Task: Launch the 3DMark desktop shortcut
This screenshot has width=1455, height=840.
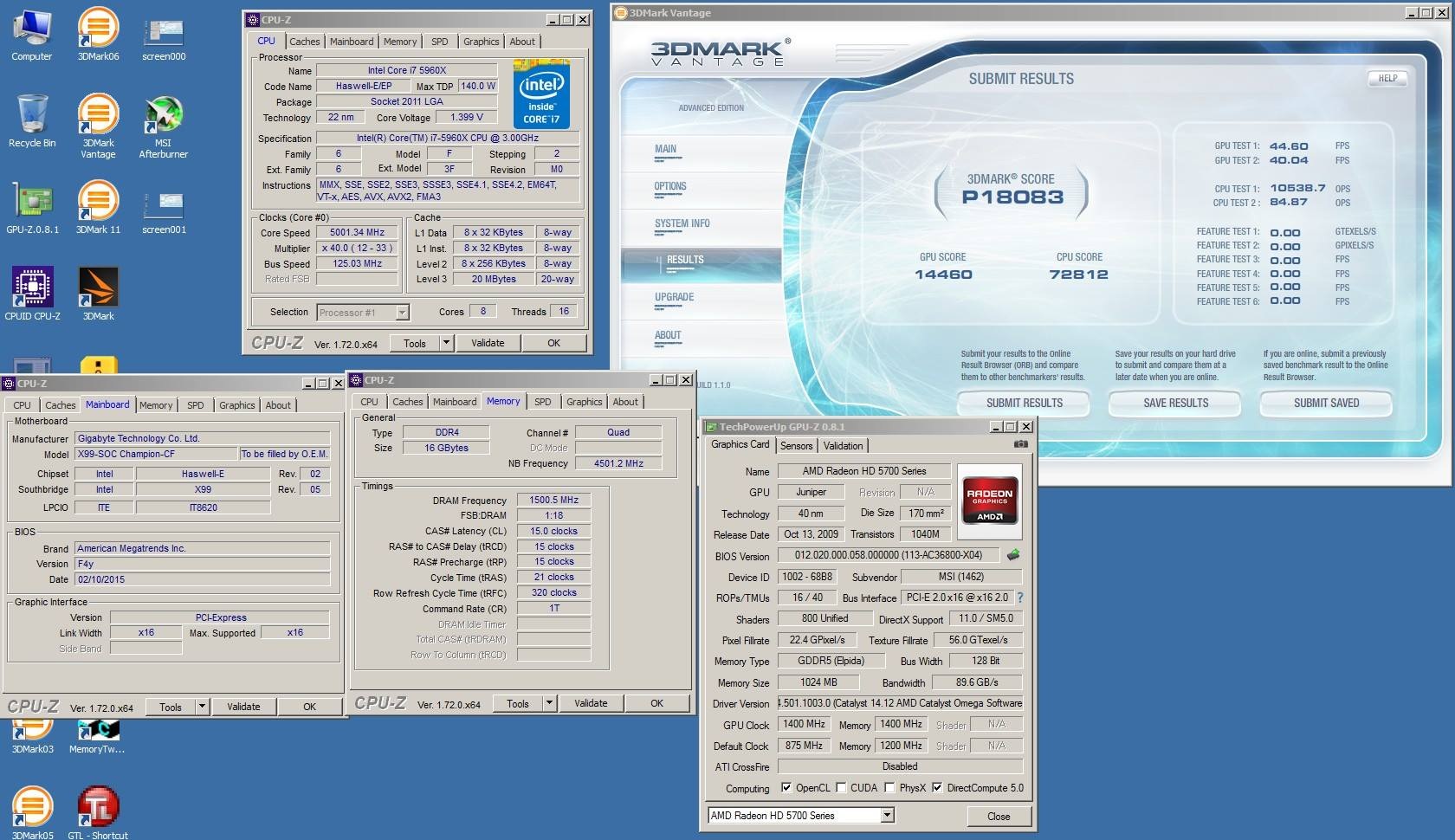Action: click(x=98, y=294)
